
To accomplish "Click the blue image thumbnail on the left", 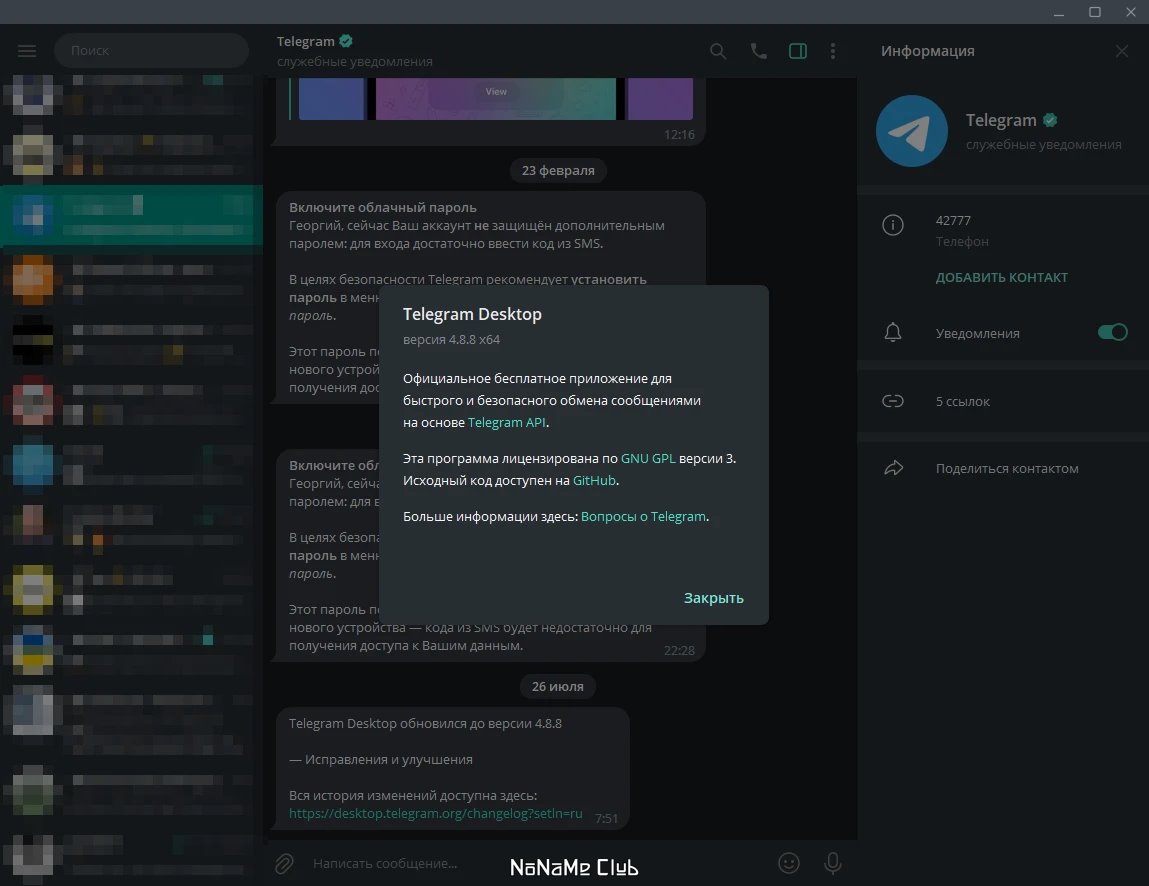I will (x=331, y=98).
